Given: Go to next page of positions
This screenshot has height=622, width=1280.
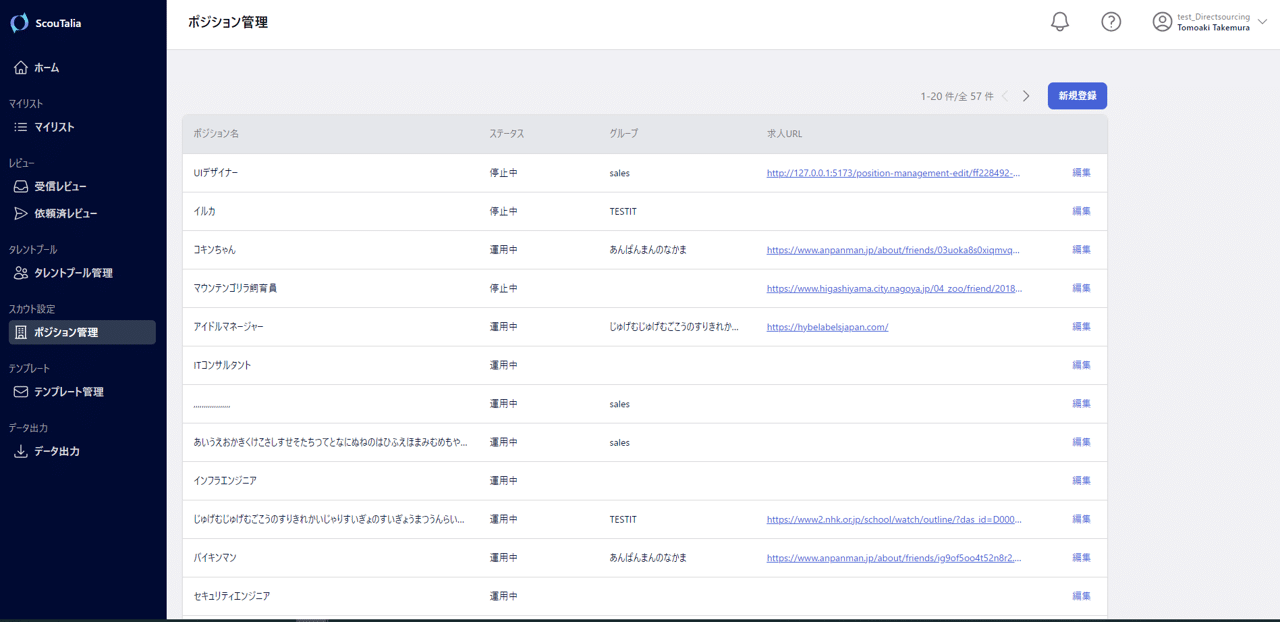Looking at the screenshot, I should tap(1026, 96).
